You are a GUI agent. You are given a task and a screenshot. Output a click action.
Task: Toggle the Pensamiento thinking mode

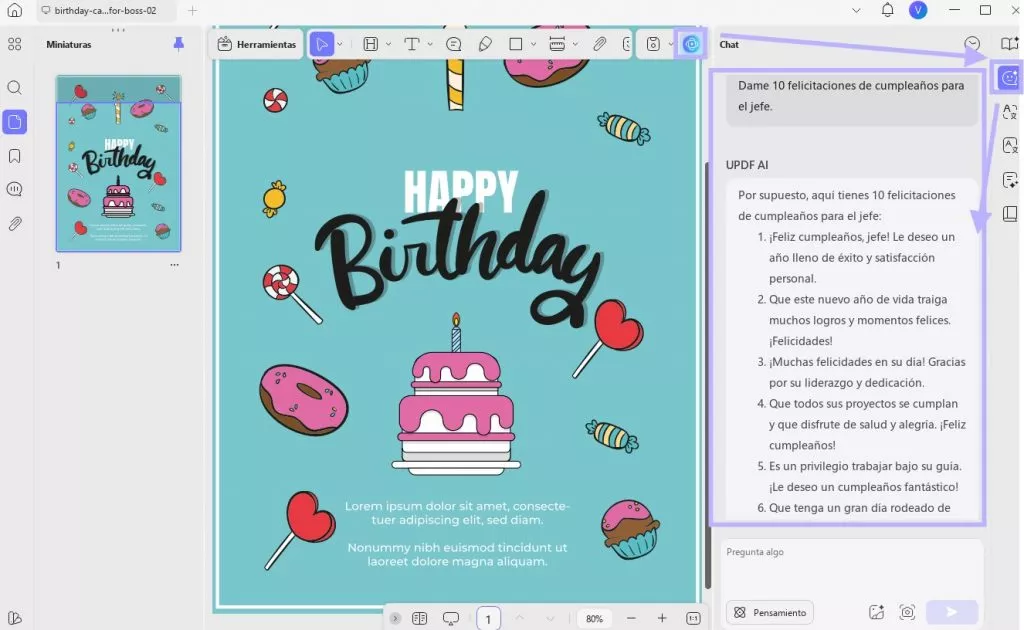tap(770, 612)
